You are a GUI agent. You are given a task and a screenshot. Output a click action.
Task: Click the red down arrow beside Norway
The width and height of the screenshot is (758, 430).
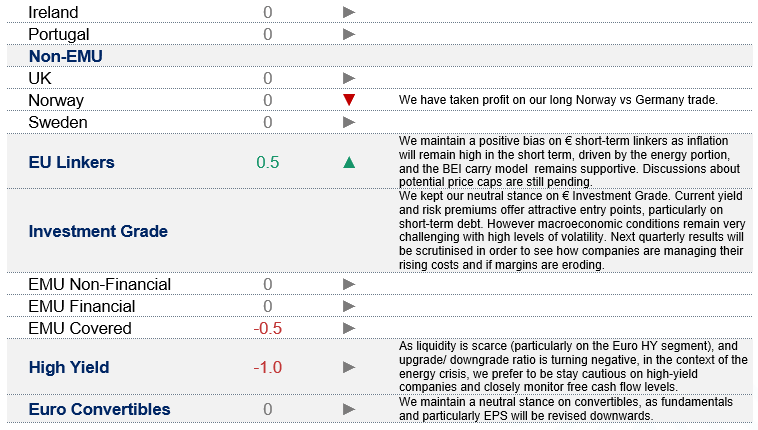(349, 100)
